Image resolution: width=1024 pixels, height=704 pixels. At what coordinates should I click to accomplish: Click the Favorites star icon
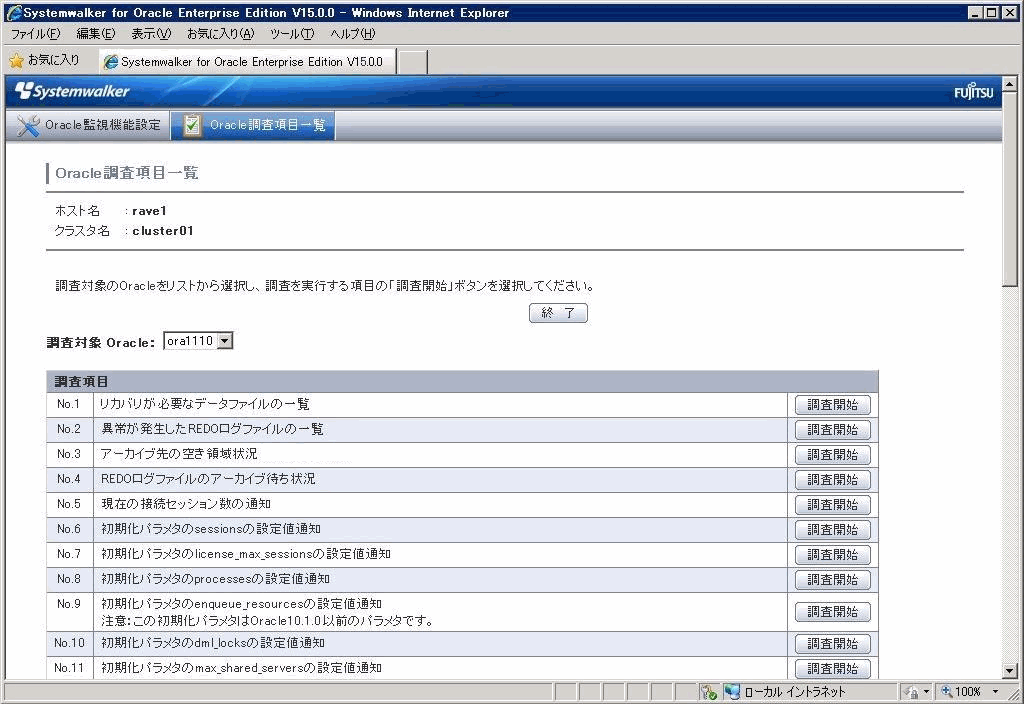[16, 61]
